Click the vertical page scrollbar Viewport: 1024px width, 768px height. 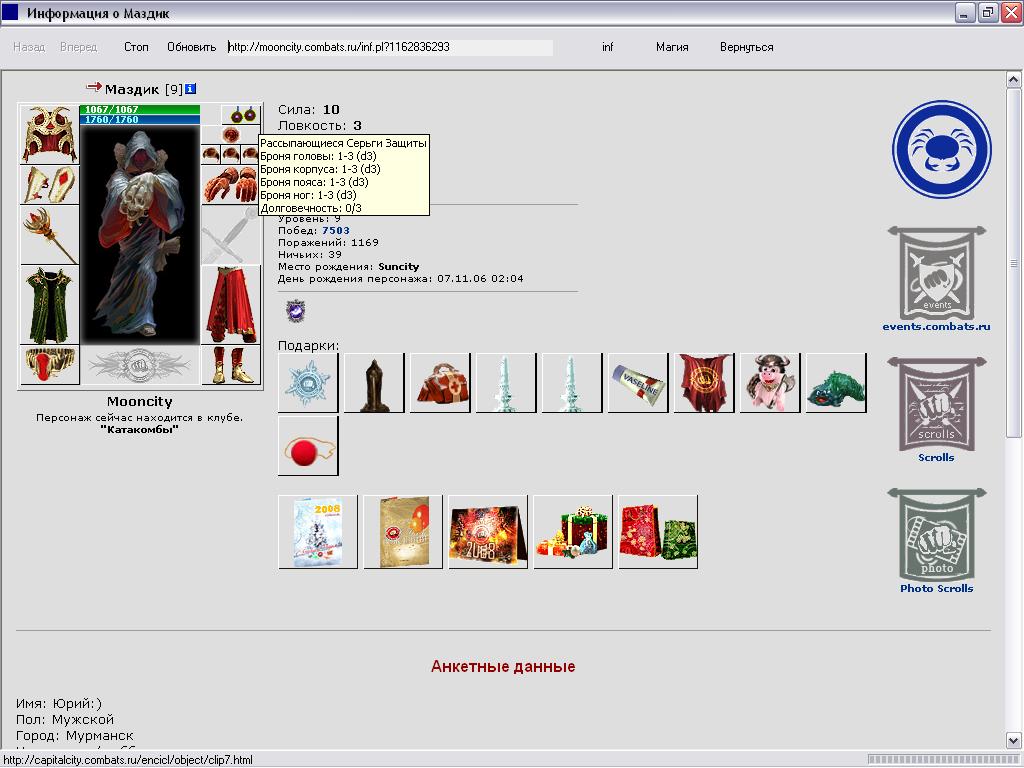point(1013,400)
